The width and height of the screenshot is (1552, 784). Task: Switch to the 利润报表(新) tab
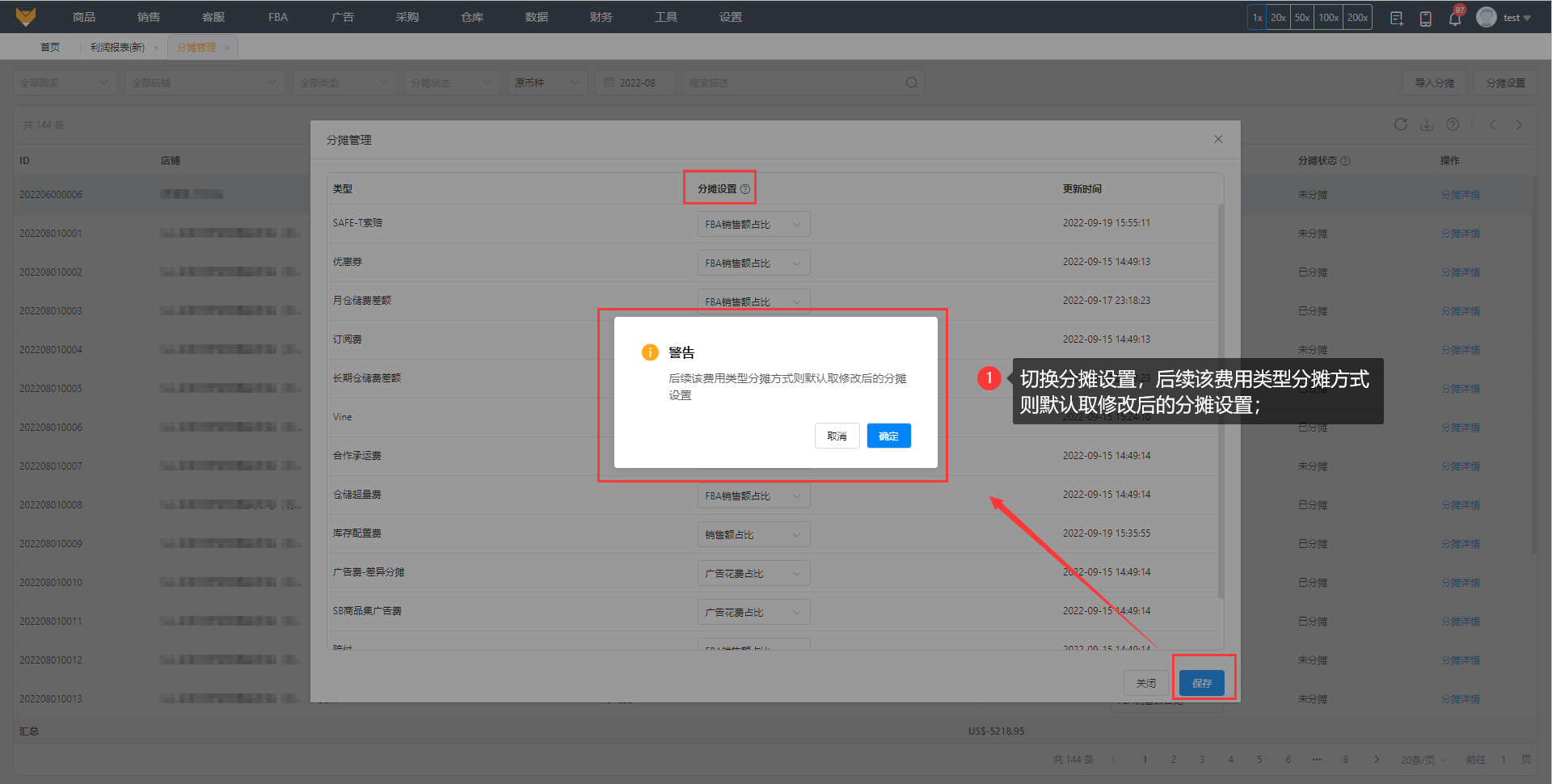(117, 48)
